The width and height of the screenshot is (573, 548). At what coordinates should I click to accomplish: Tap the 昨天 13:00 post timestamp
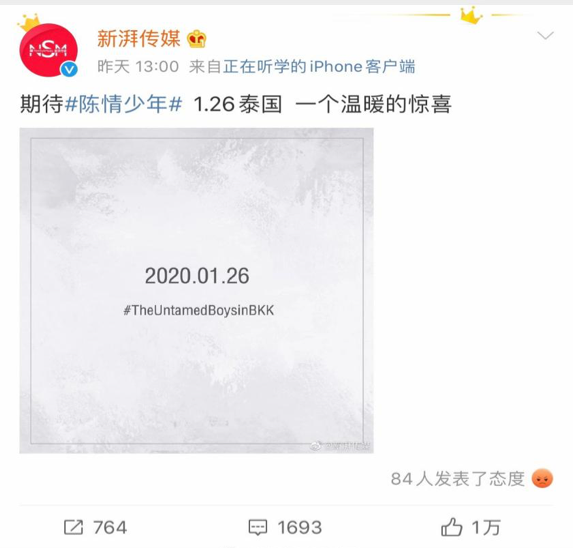click(138, 67)
